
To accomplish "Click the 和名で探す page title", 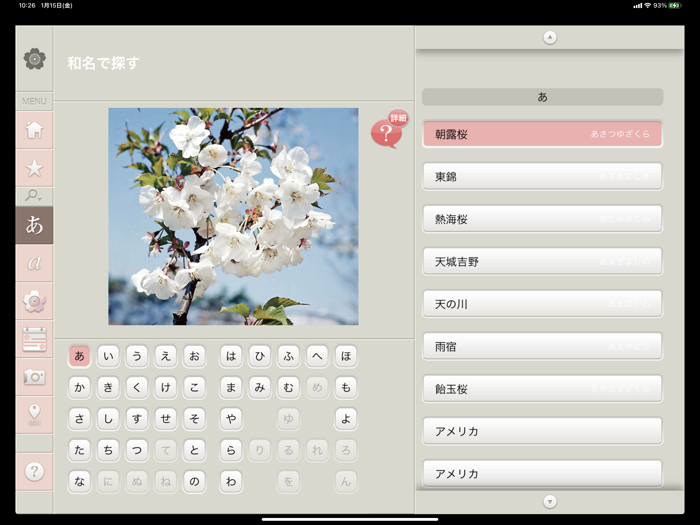I will 103,63.
